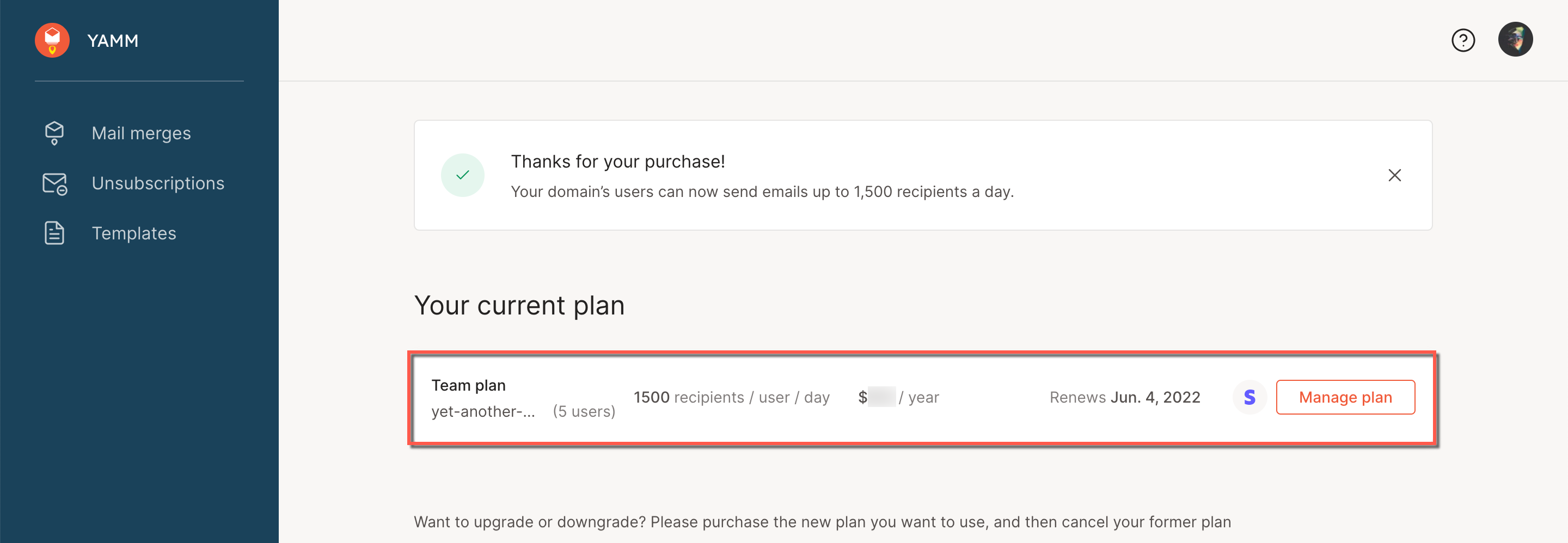Click the green checkmark success icon
The image size is (1568, 543).
point(463,175)
